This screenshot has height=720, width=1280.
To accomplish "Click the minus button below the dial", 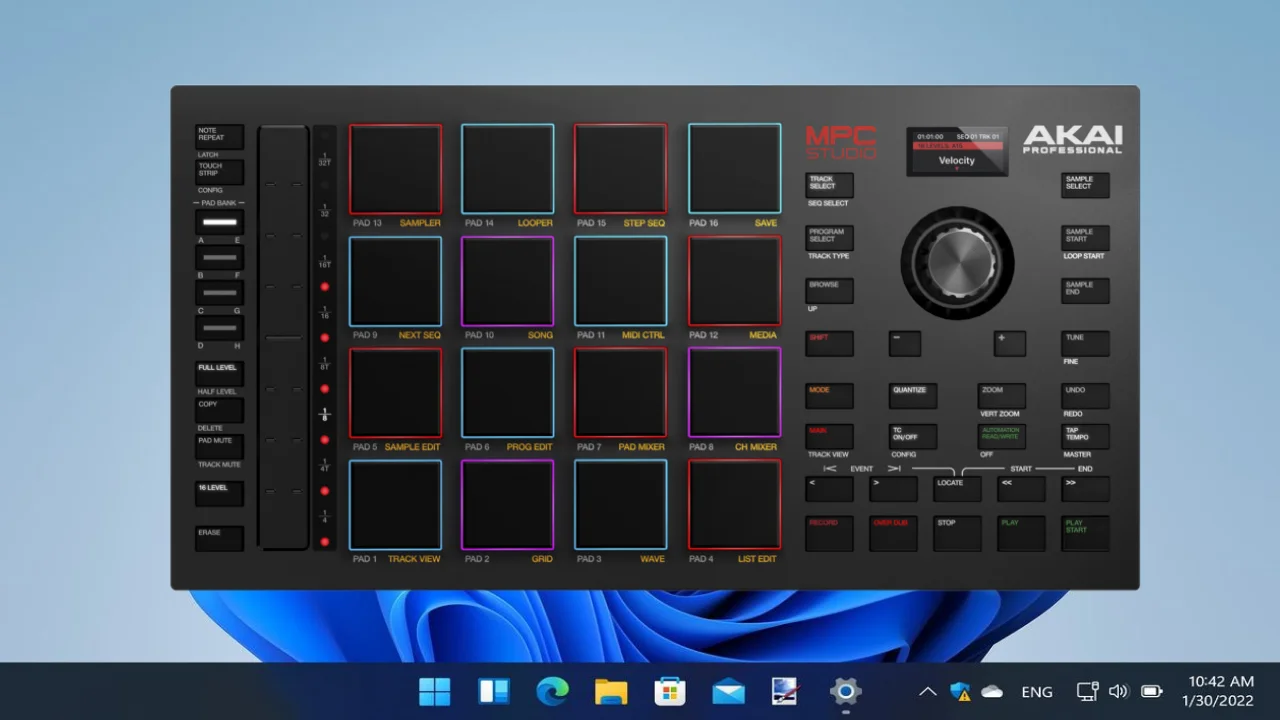I will [x=904, y=343].
